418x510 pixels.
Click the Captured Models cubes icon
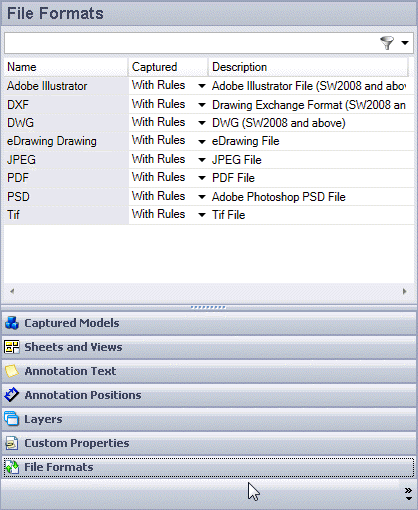click(x=12, y=323)
